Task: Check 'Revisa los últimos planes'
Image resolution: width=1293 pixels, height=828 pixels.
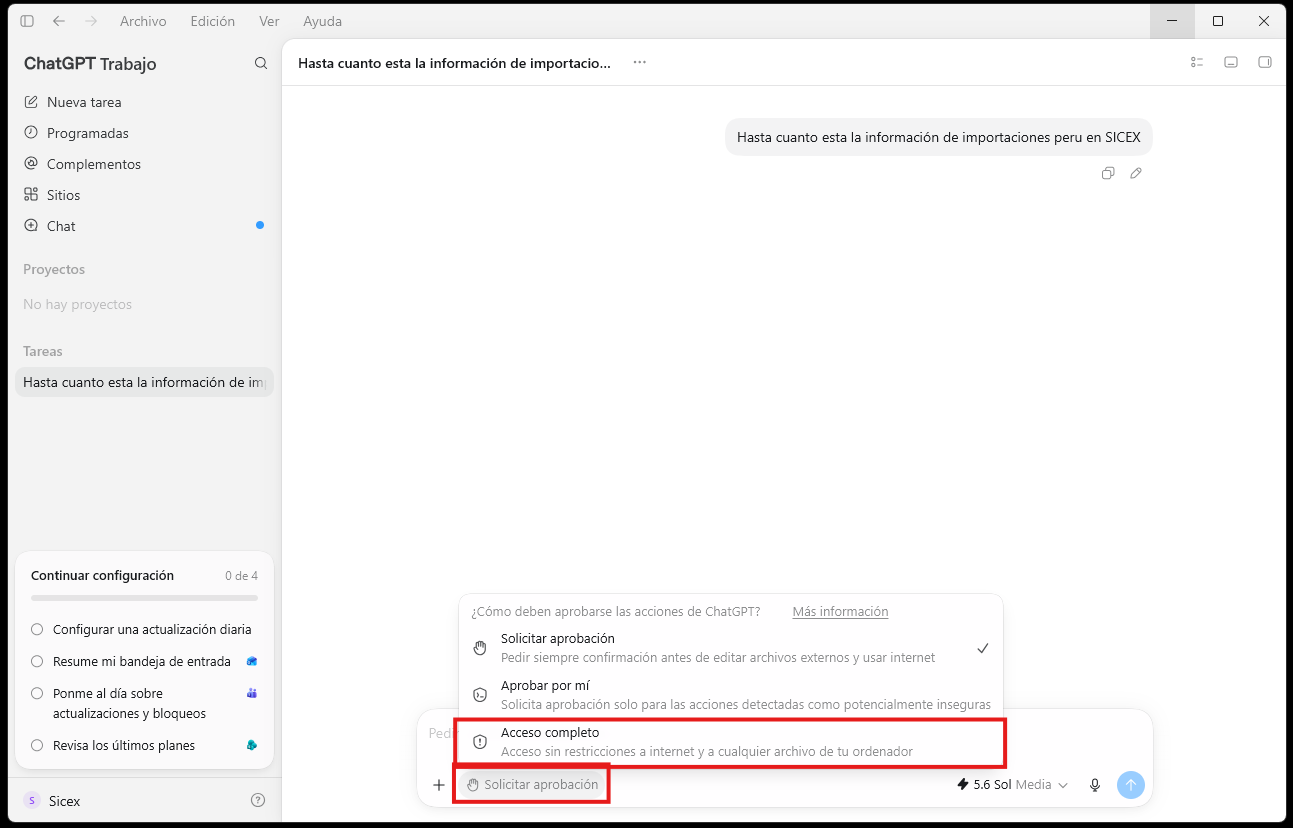Action: (37, 745)
